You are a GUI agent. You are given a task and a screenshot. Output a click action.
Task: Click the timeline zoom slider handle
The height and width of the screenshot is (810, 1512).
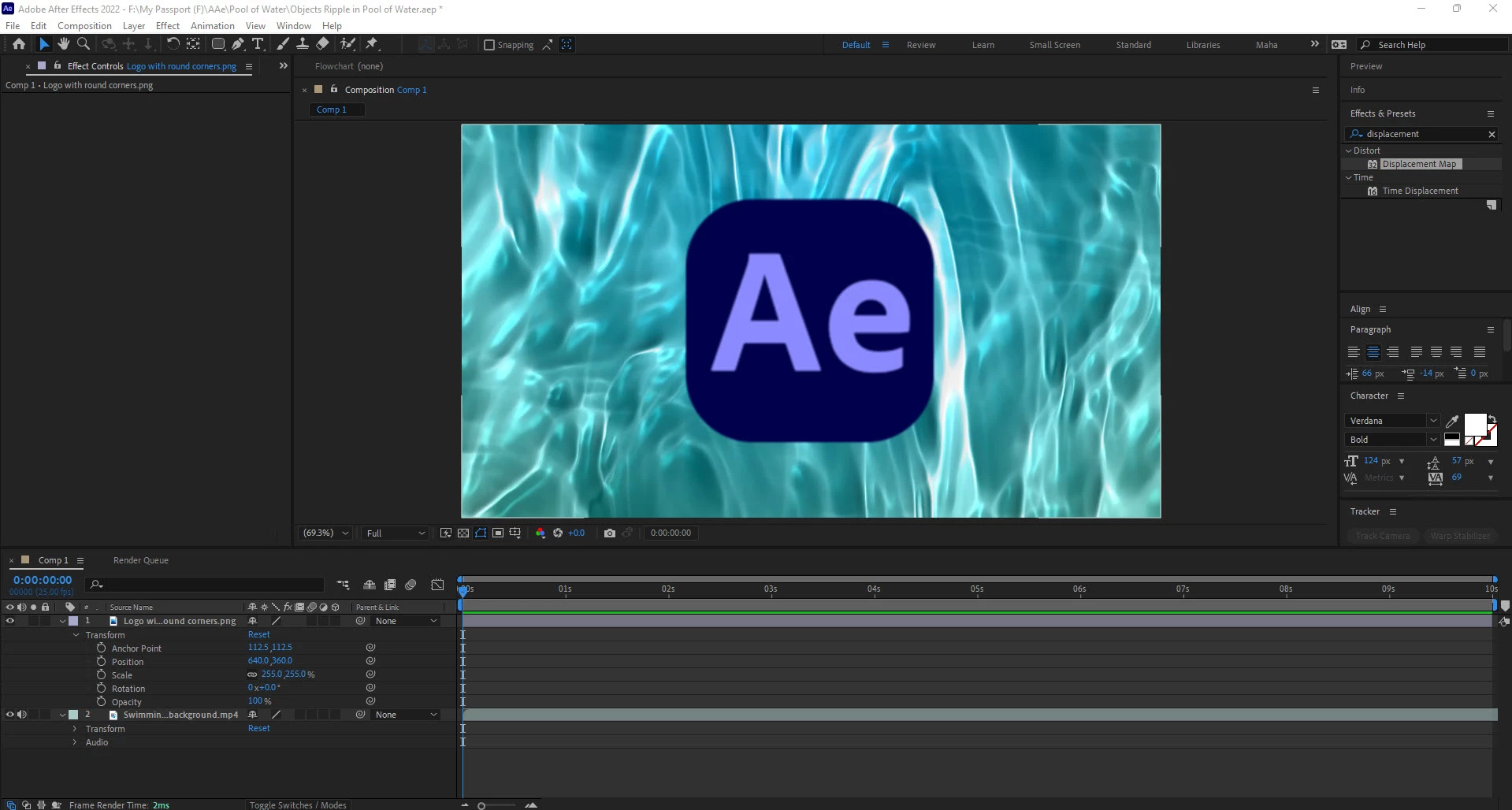coord(481,805)
